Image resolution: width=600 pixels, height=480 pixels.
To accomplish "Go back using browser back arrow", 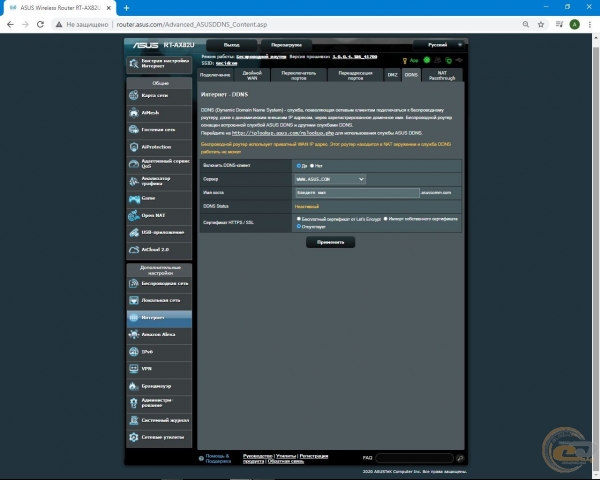I will [x=10, y=24].
